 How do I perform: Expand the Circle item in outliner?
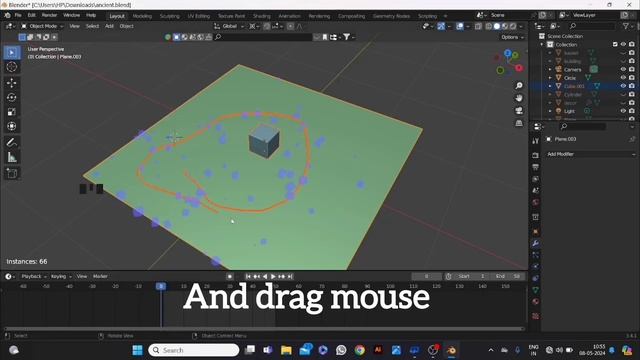point(550,78)
